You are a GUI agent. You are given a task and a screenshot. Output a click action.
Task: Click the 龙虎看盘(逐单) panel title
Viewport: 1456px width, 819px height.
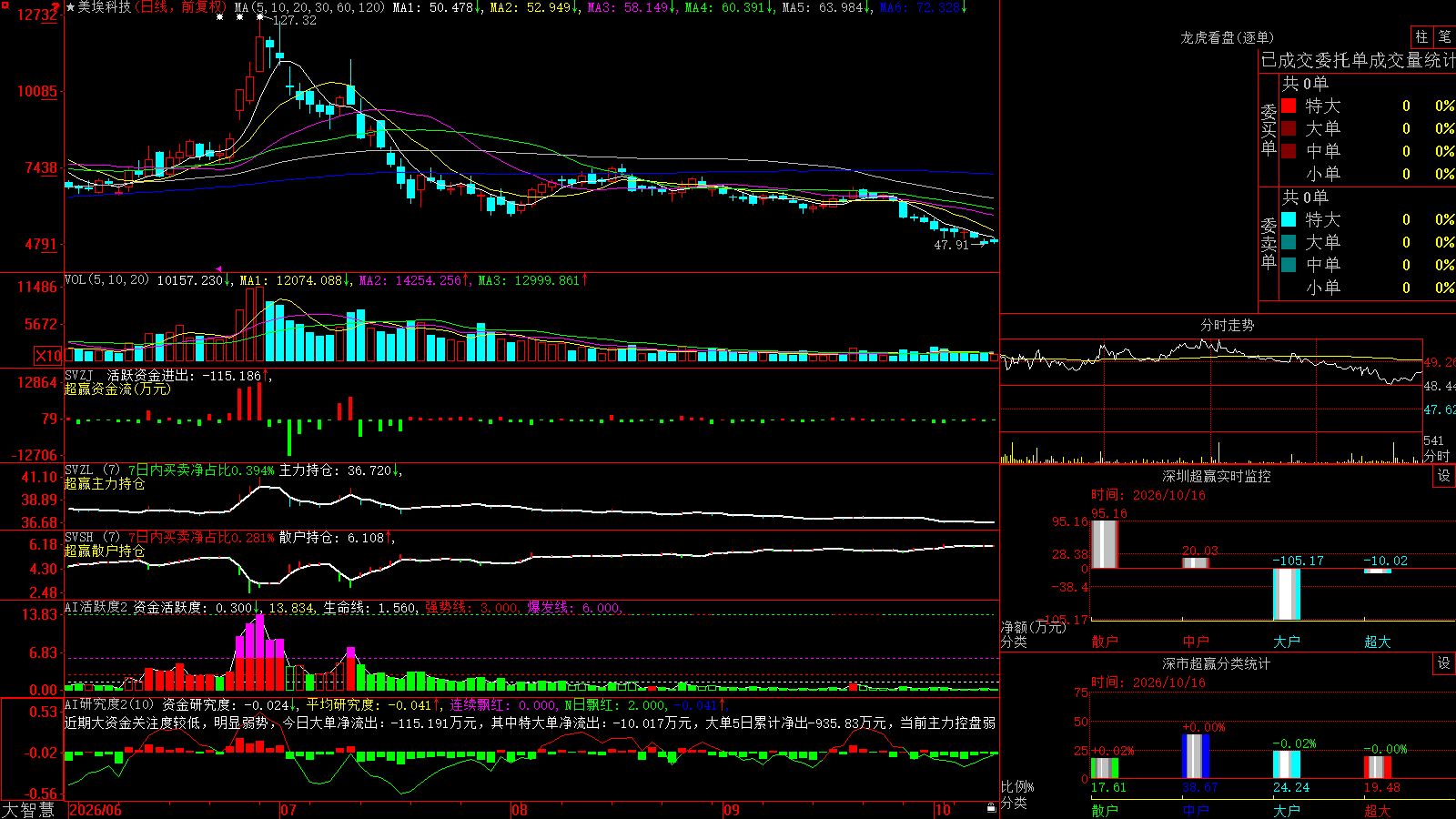pyautogui.click(x=1227, y=37)
